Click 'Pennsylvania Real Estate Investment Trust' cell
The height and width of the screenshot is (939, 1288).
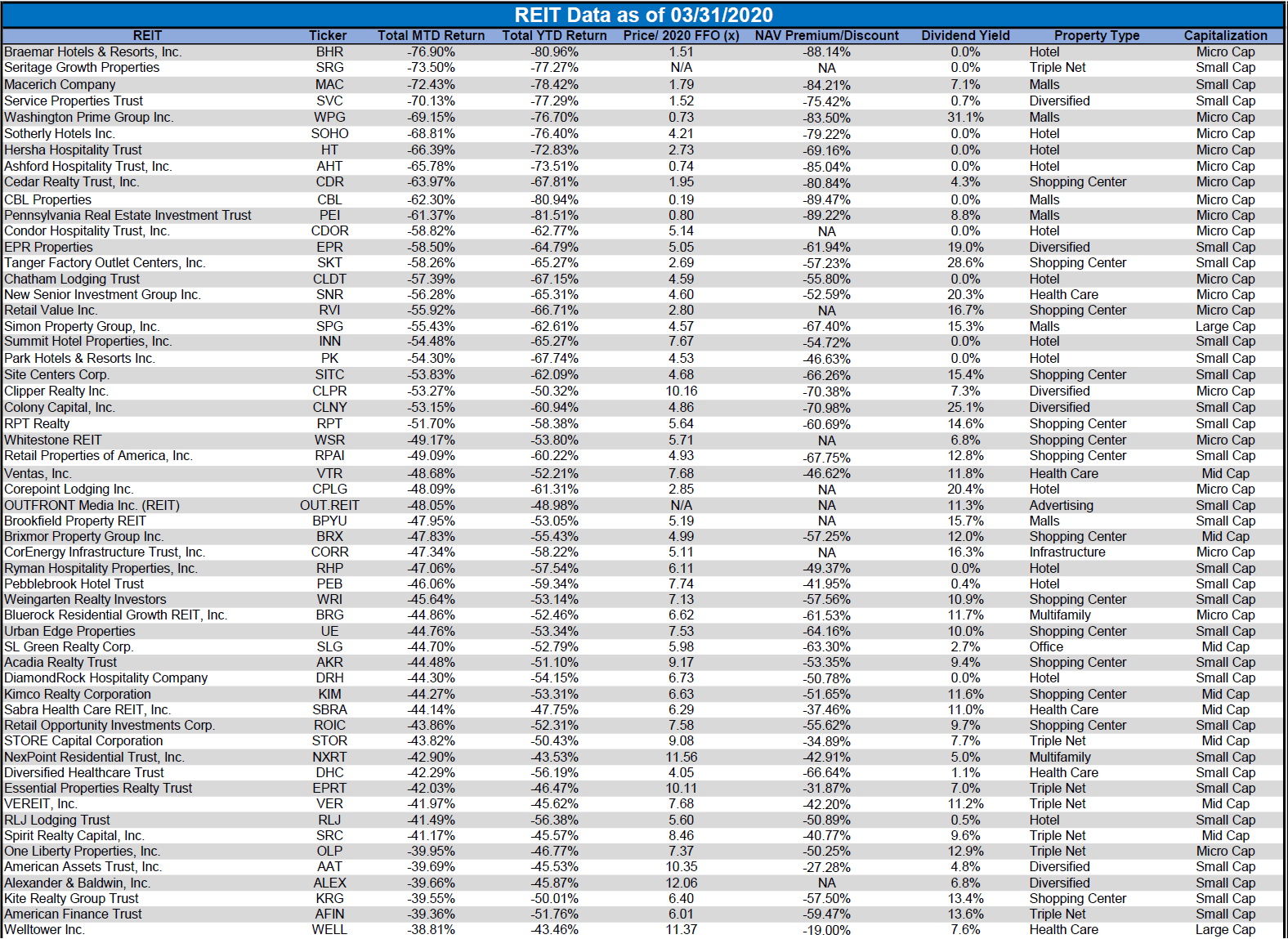127,216
